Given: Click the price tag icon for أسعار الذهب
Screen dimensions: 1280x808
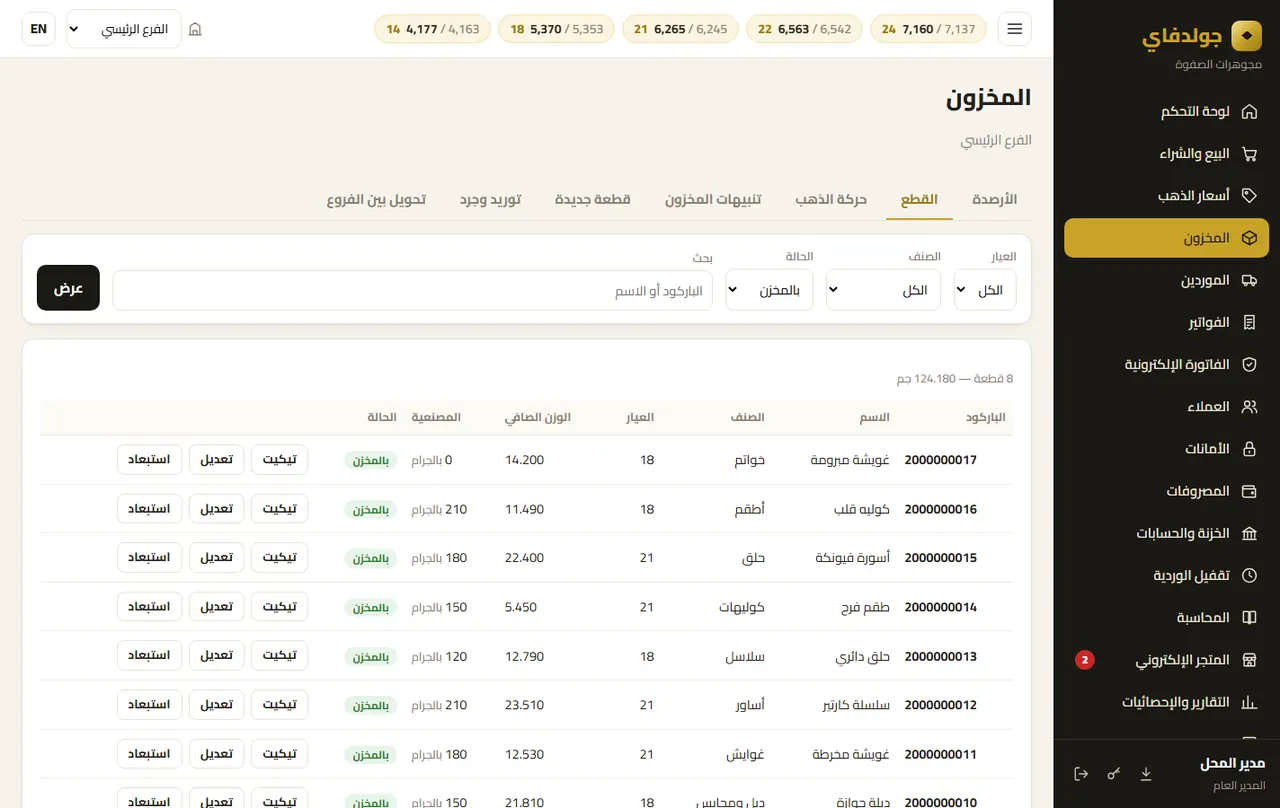Looking at the screenshot, I should pos(1249,196).
